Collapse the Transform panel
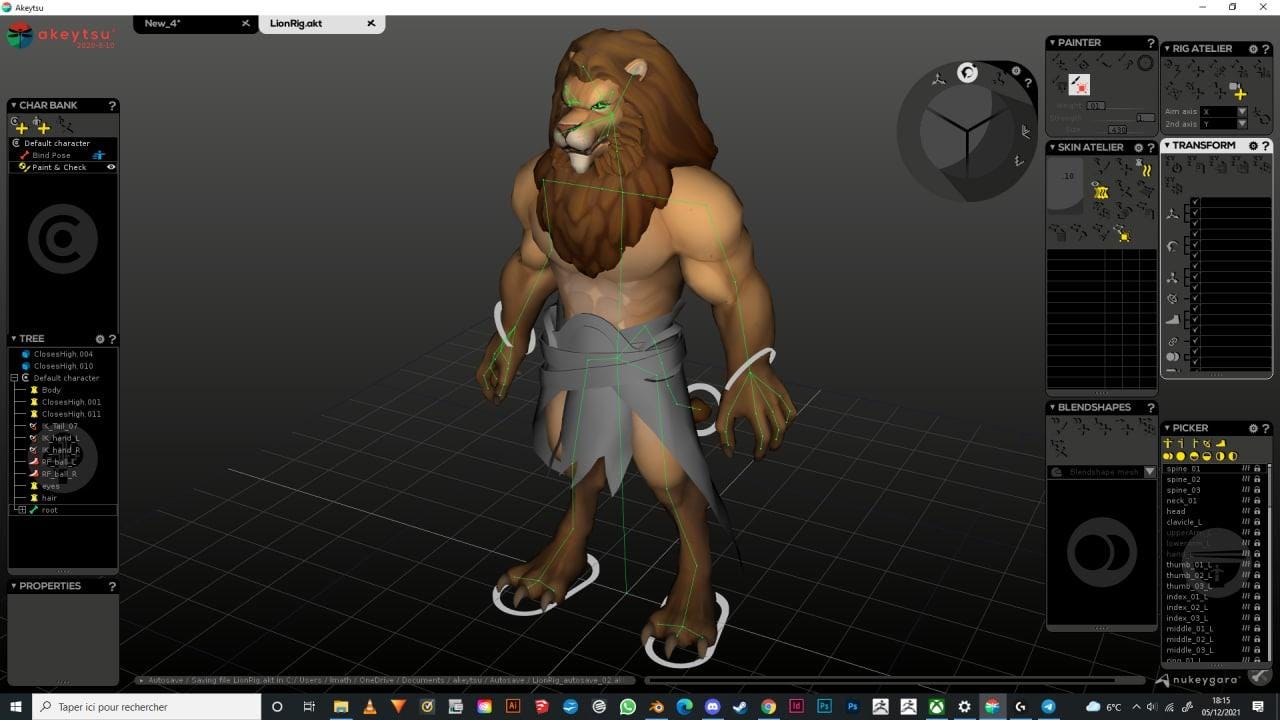Viewport: 1280px width, 720px height. coord(1167,146)
